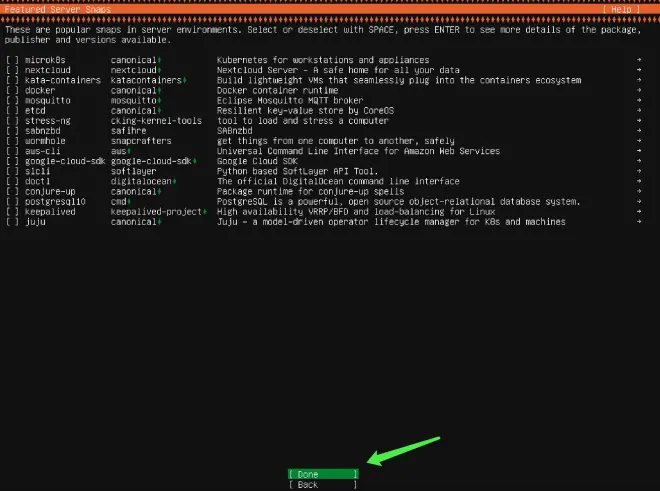Show more details arrow for wormhole

639,141
